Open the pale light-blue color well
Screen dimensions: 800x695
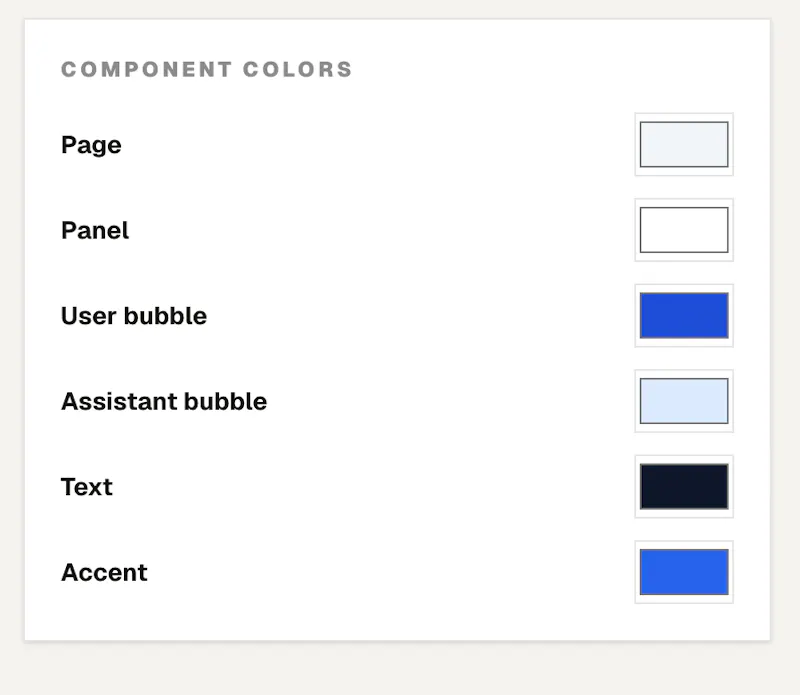684,401
